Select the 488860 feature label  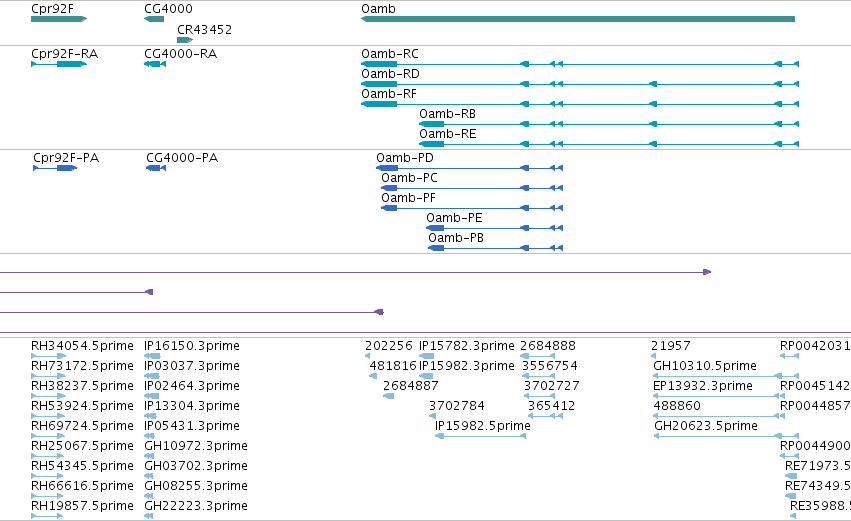(x=677, y=406)
